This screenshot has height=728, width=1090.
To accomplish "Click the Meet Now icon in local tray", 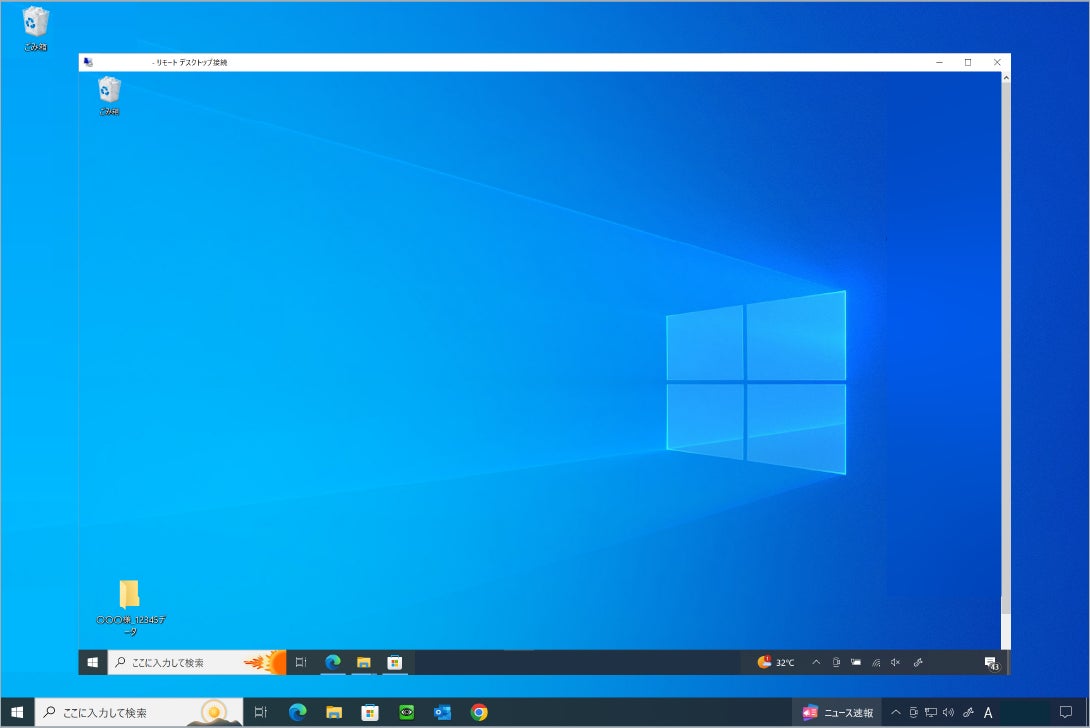I will click(x=913, y=713).
